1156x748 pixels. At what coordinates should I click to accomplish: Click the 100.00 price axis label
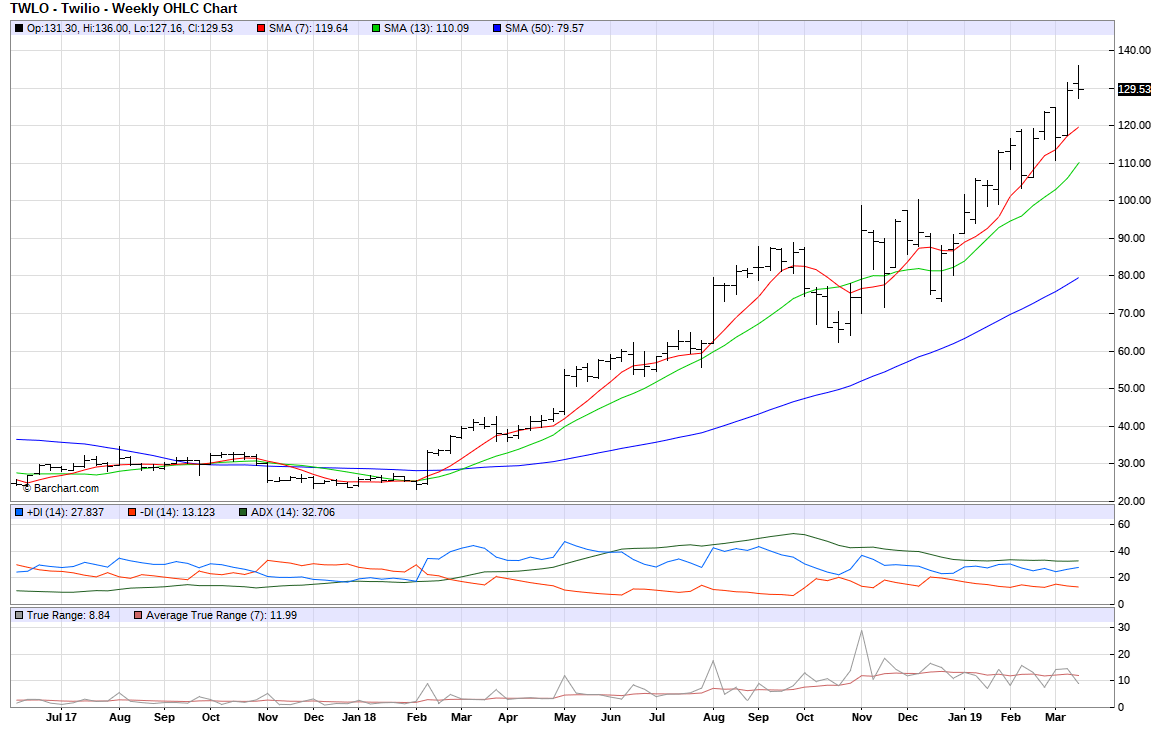click(x=1135, y=200)
